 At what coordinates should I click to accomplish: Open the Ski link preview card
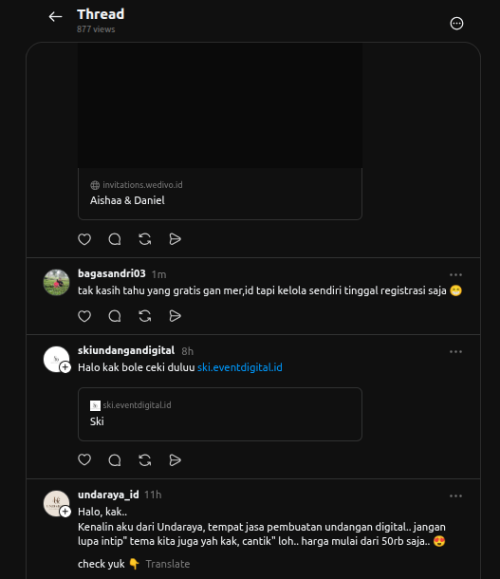220,414
